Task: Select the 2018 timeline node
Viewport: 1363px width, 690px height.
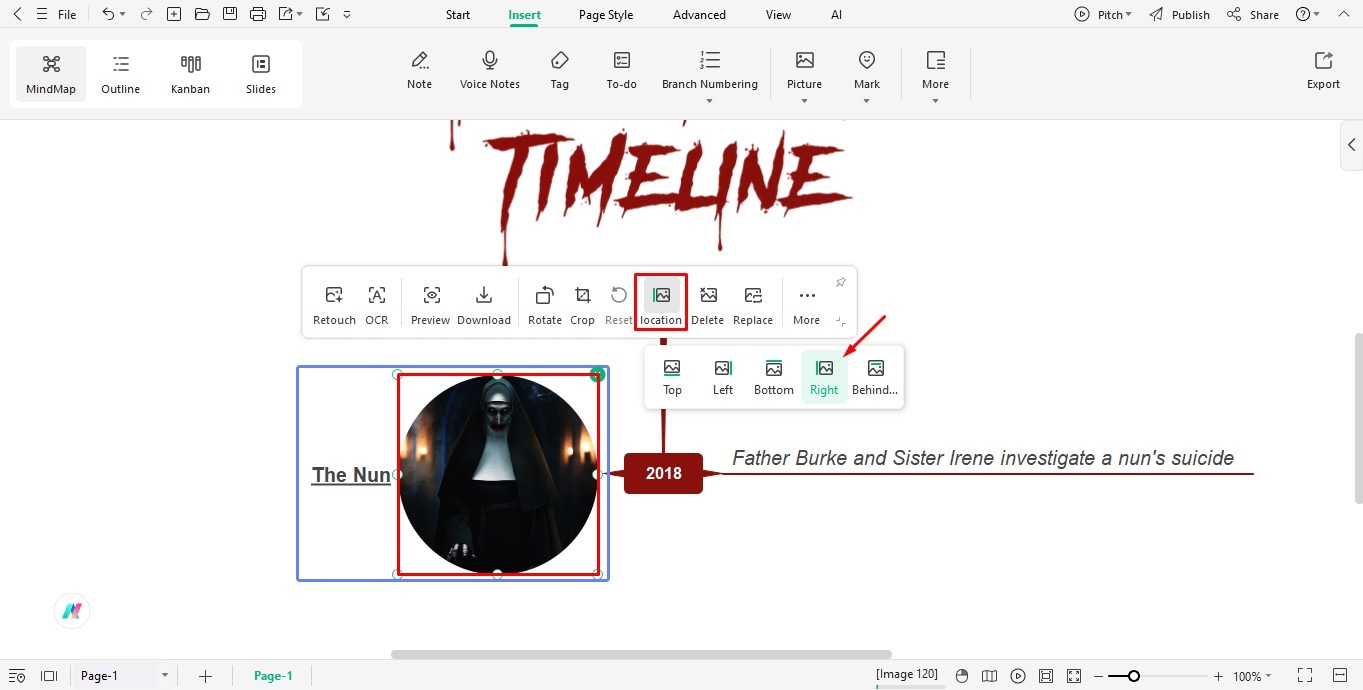Action: (x=663, y=473)
